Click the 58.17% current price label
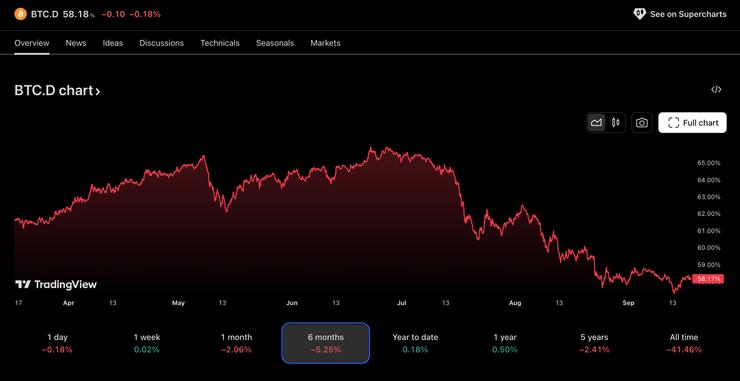 click(708, 279)
